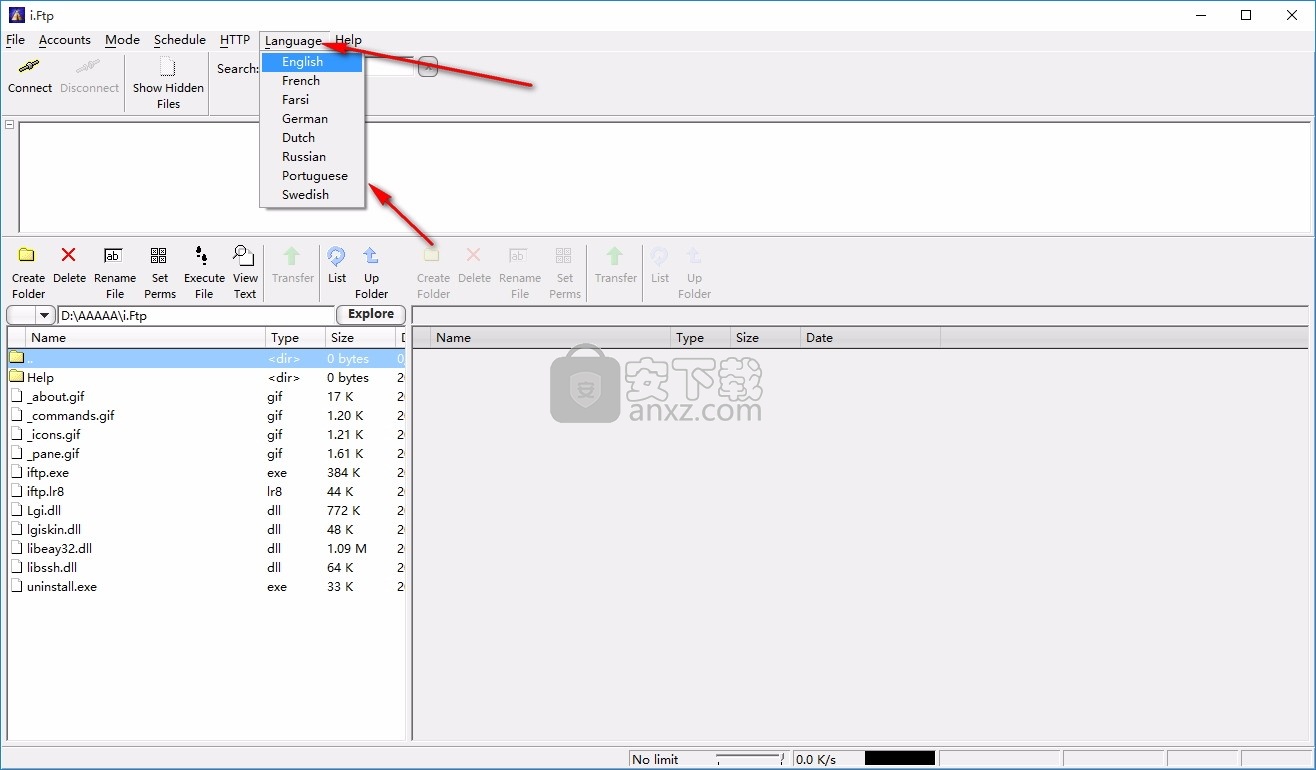Image resolution: width=1316 pixels, height=770 pixels.
Task: Select the Help folder row
Action: [206, 378]
